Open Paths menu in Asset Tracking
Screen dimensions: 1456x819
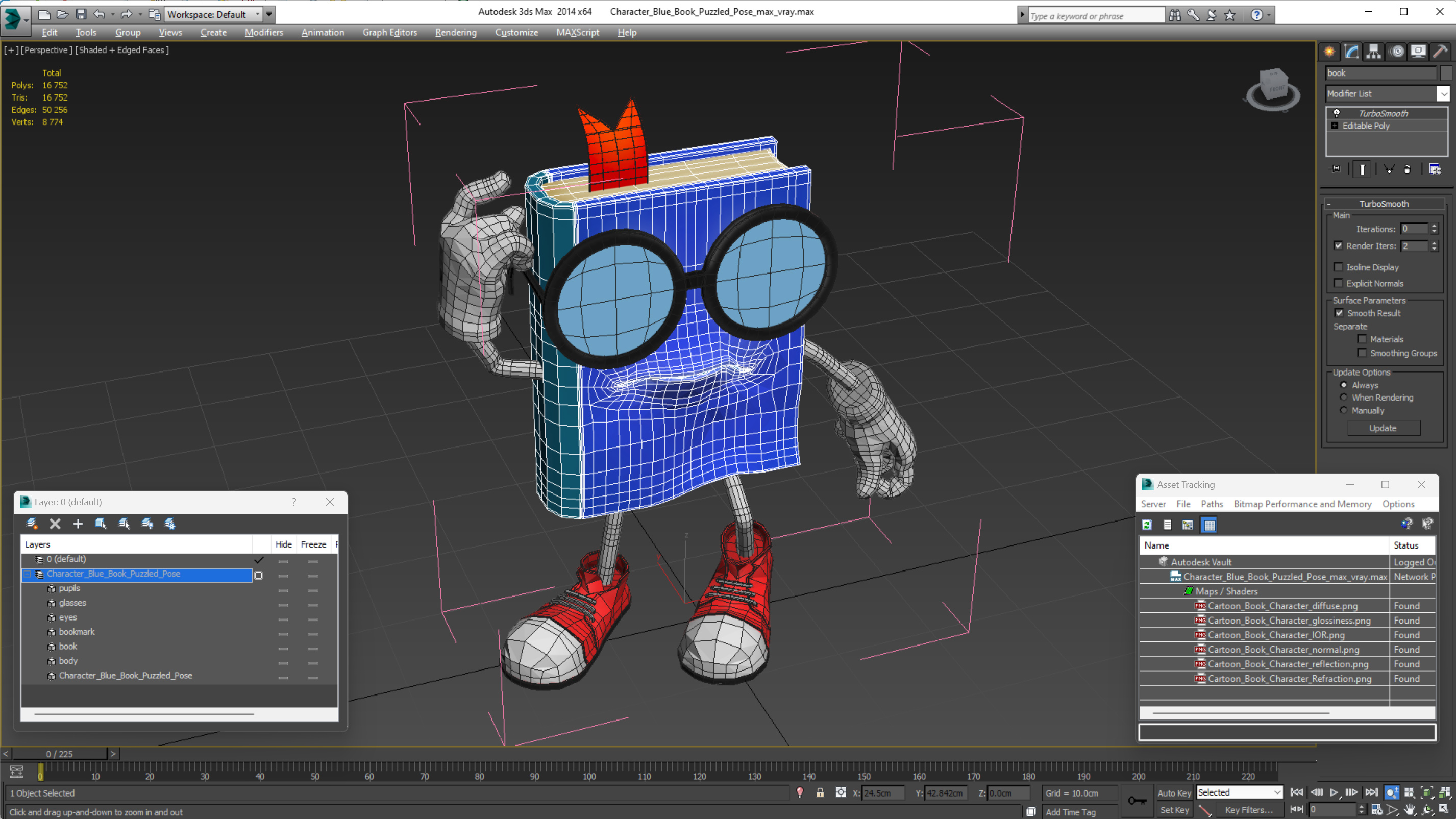tap(1212, 504)
